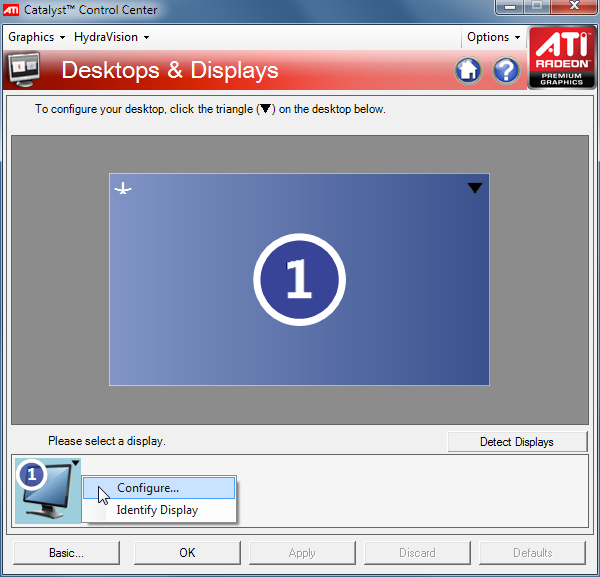
Task: Click the circled number 1 on desktop preview
Action: tap(299, 280)
